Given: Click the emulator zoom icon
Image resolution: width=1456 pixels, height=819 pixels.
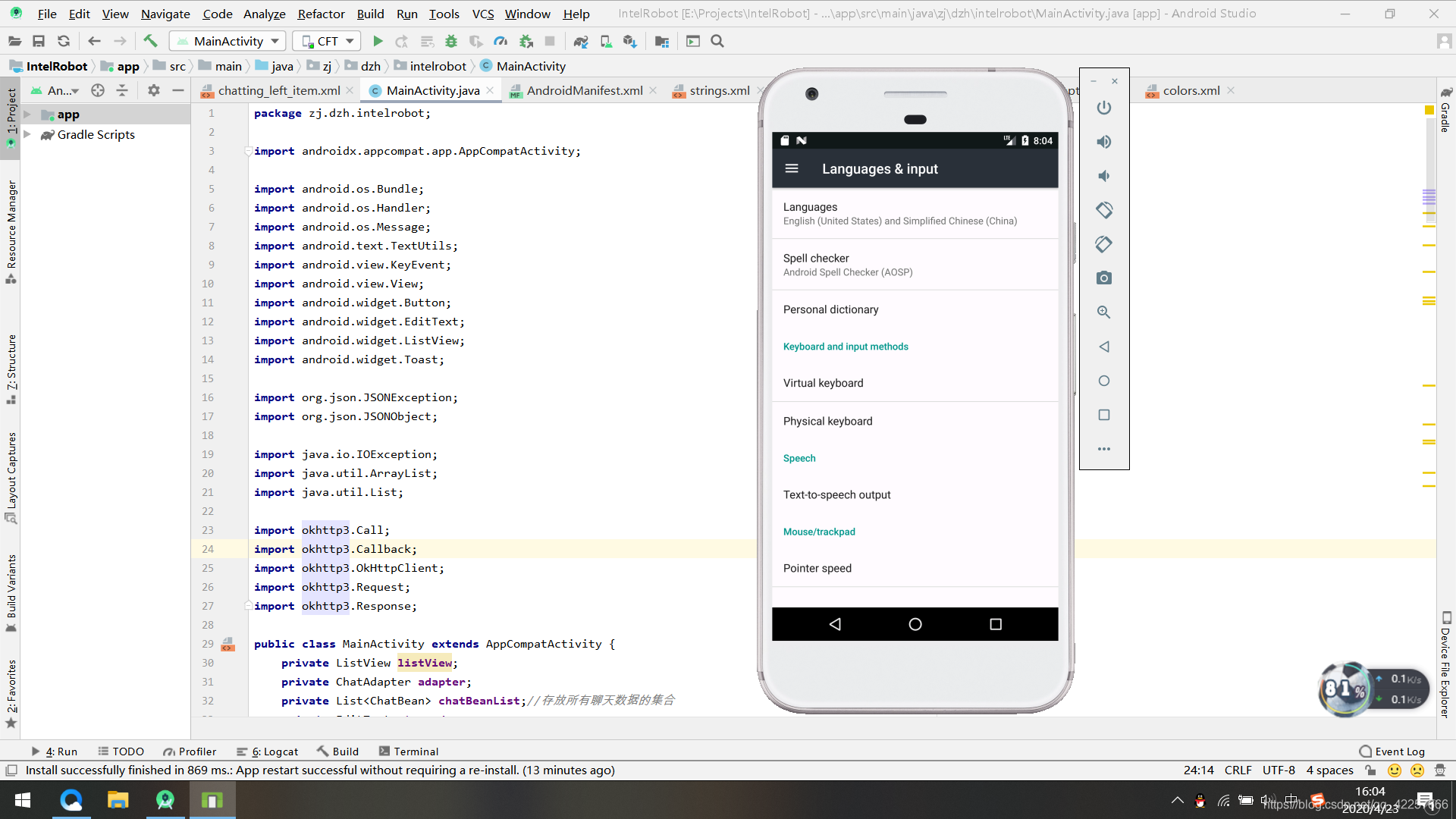Looking at the screenshot, I should [1104, 312].
